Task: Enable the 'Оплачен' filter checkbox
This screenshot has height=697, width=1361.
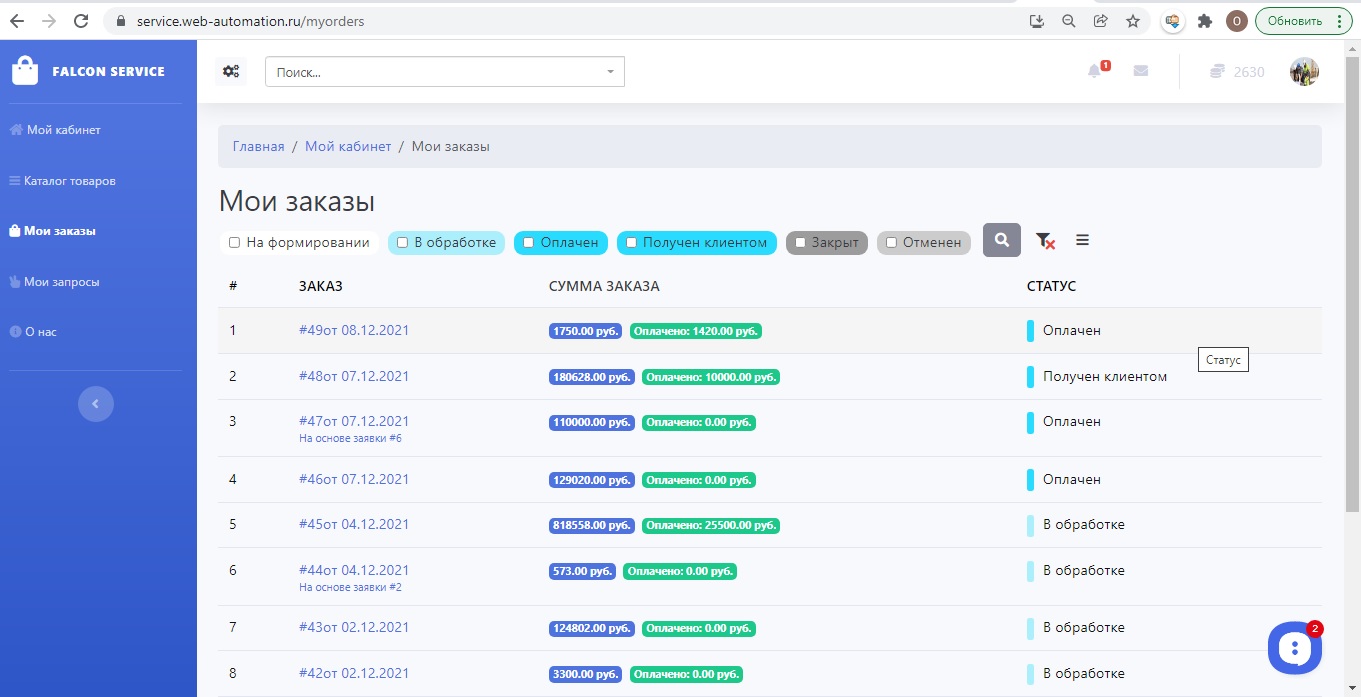Action: [529, 242]
